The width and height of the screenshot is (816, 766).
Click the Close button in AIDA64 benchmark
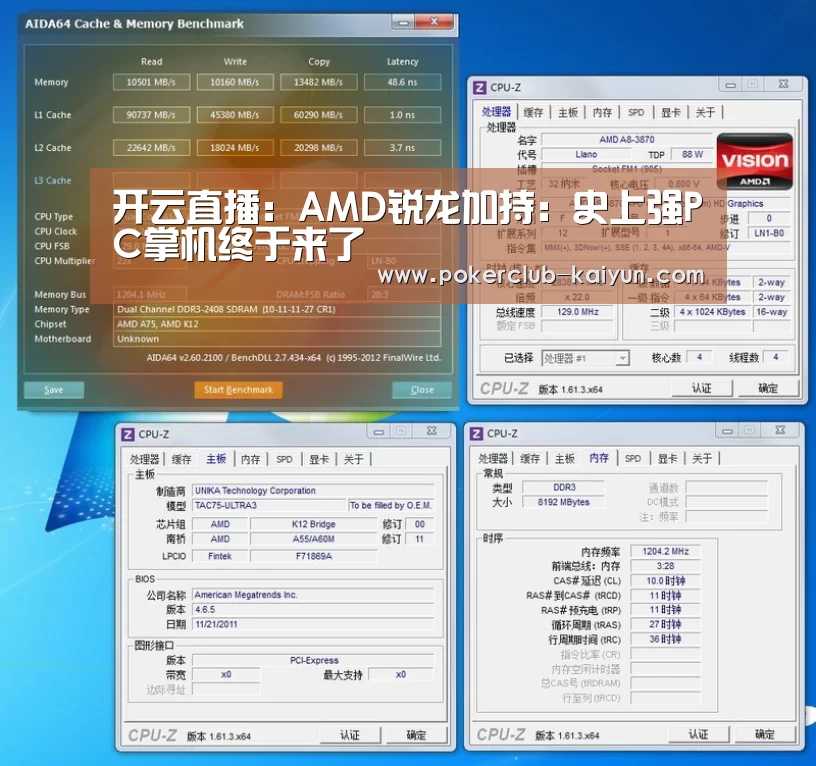pyautogui.click(x=422, y=390)
